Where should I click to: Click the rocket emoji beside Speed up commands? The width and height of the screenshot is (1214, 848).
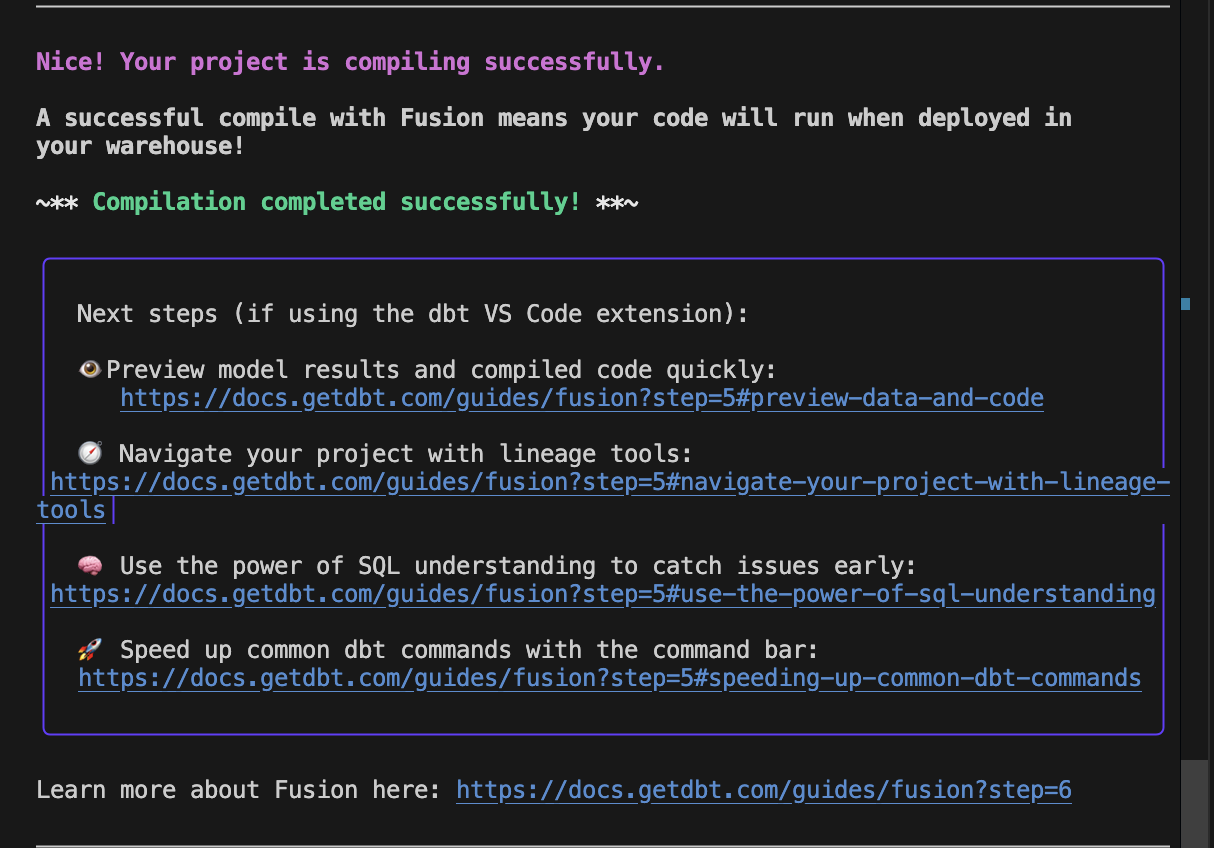point(90,650)
